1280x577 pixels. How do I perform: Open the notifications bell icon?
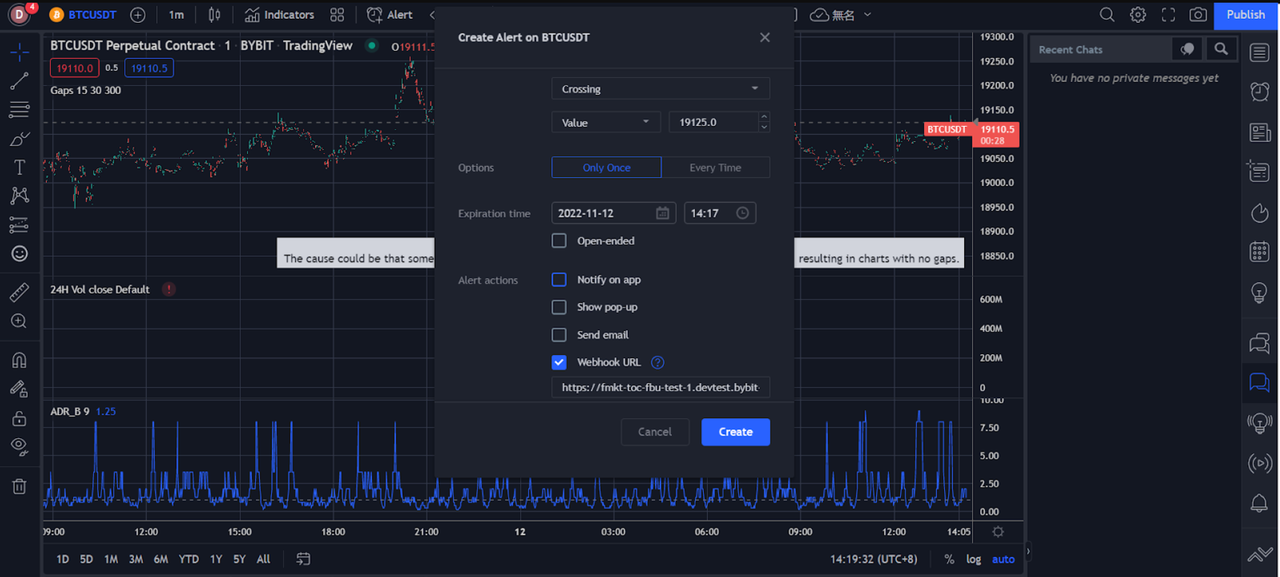(1259, 504)
